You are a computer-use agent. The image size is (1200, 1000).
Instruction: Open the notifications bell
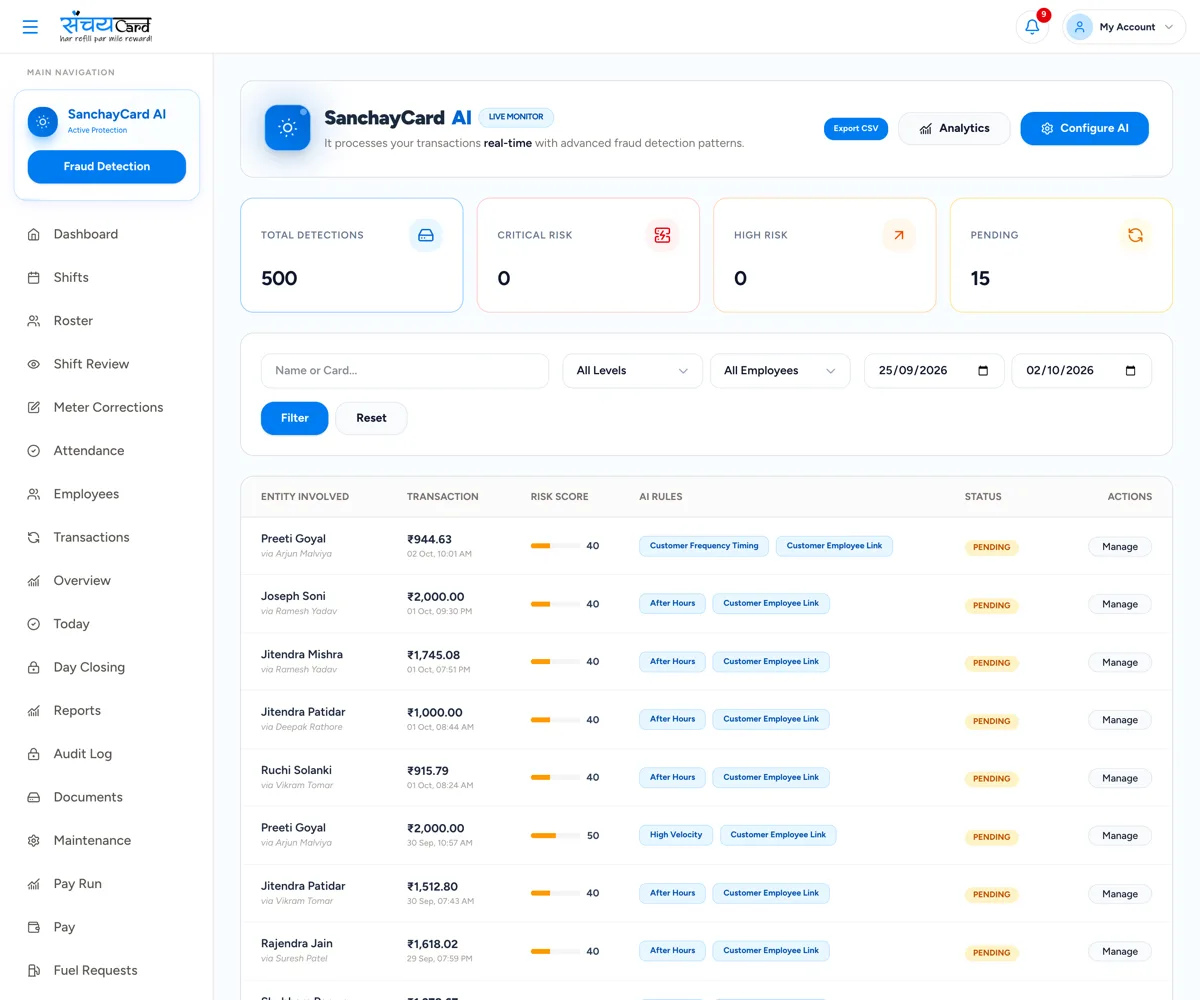pyautogui.click(x=1032, y=27)
